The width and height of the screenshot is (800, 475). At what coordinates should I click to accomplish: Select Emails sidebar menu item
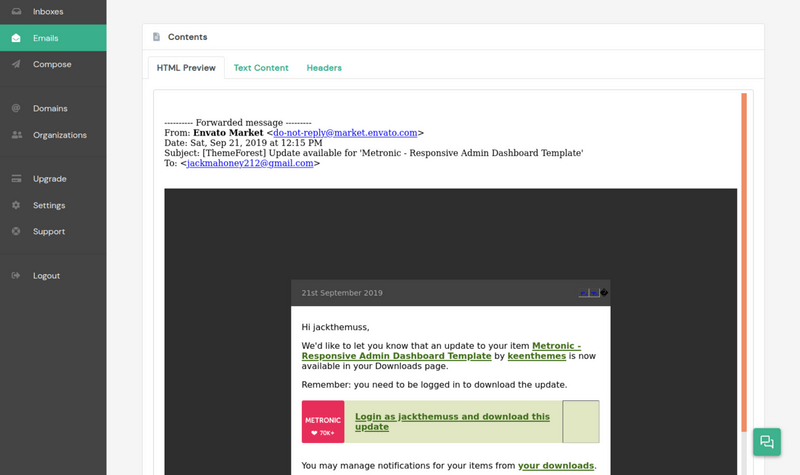tap(53, 38)
